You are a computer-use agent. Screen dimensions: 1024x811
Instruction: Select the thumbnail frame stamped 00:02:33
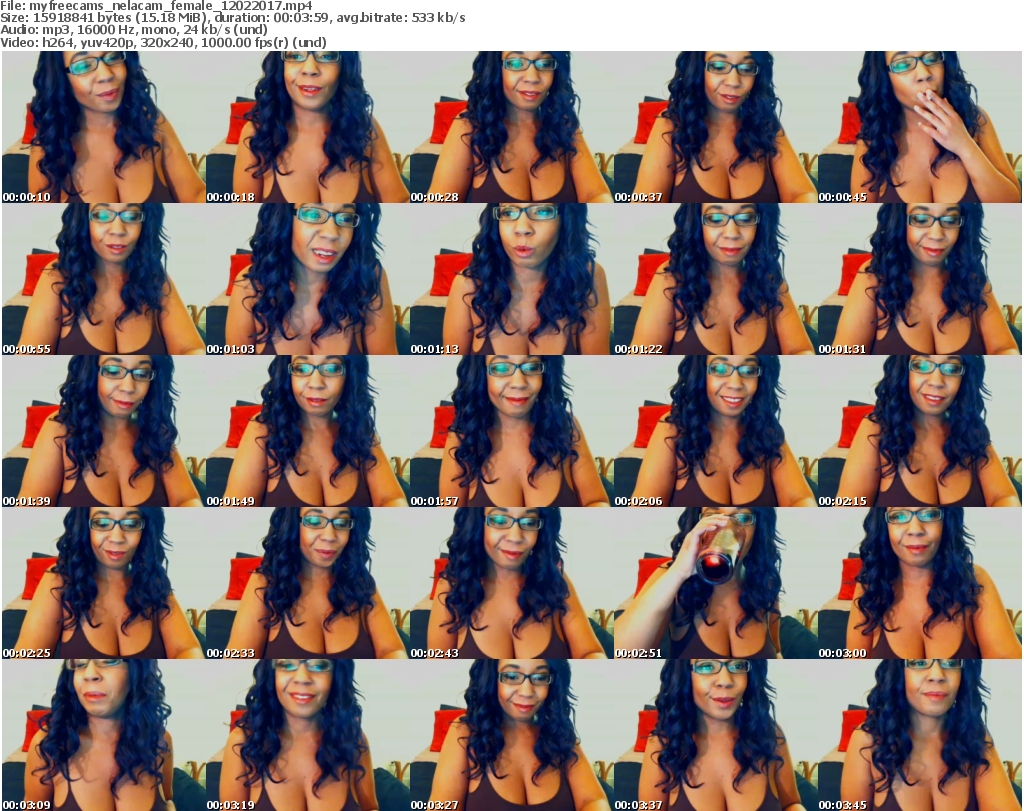308,583
